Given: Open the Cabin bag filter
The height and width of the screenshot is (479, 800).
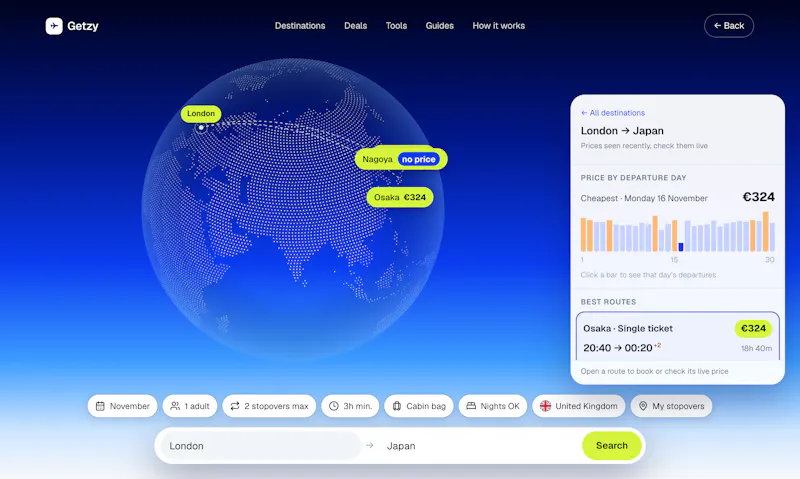Looking at the screenshot, I should tap(419, 406).
